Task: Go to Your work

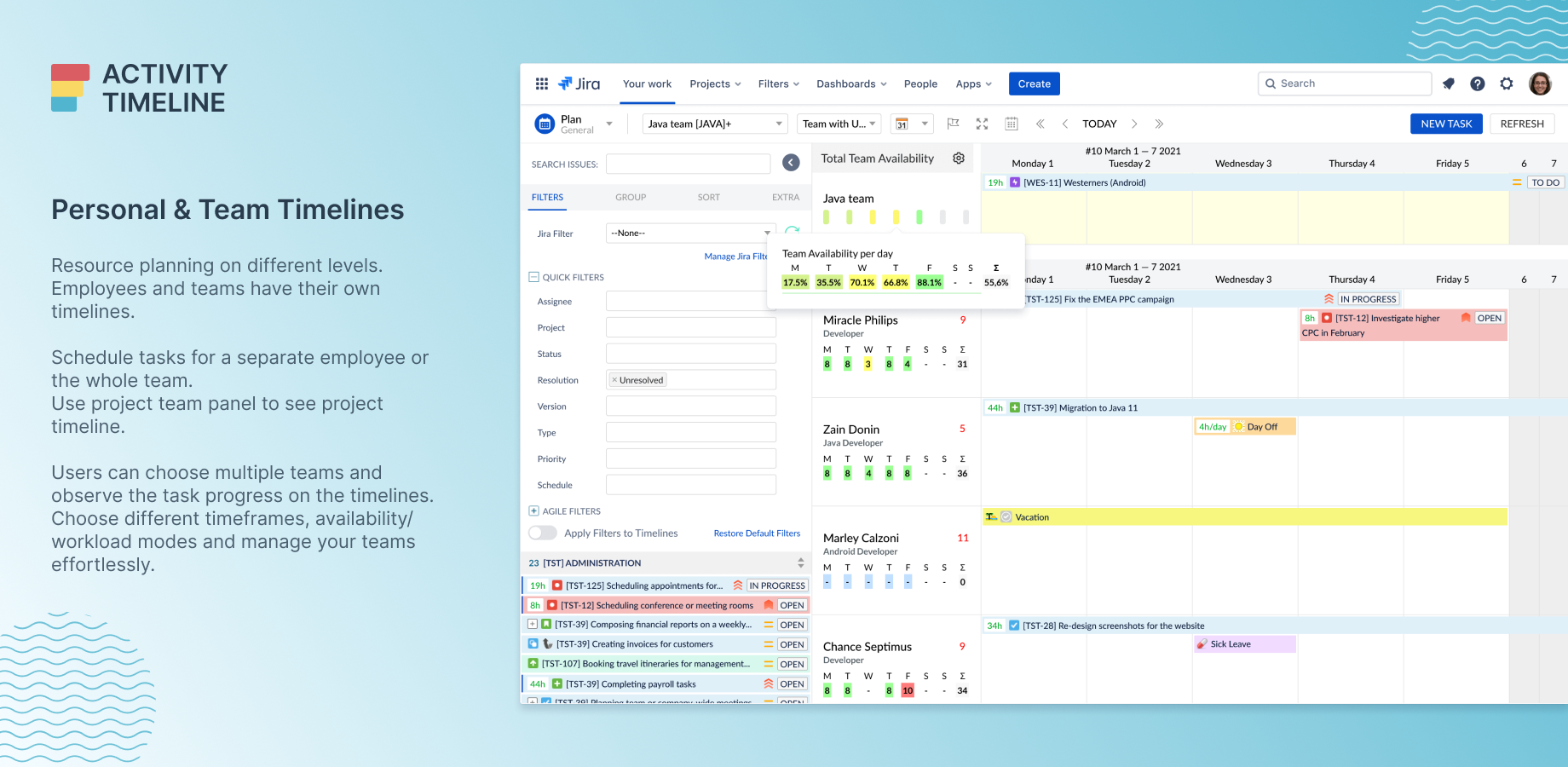Action: coord(648,84)
